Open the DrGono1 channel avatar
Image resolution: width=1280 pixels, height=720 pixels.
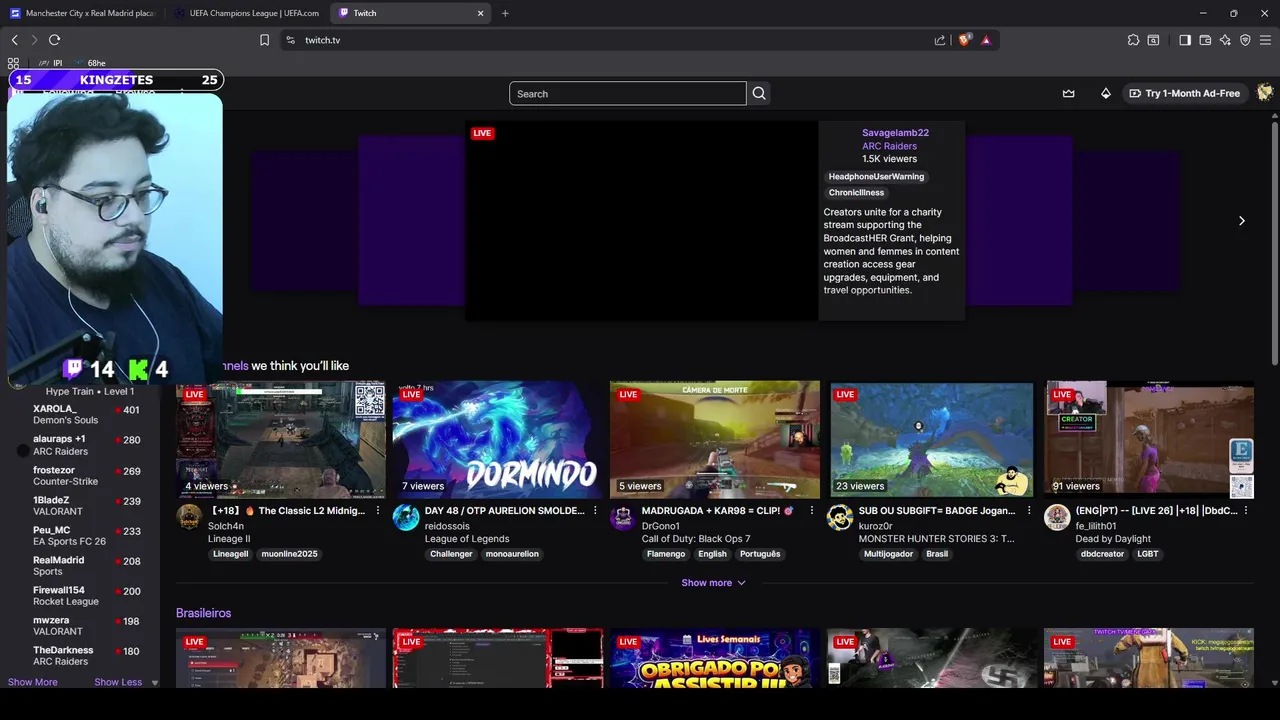pyautogui.click(x=623, y=517)
